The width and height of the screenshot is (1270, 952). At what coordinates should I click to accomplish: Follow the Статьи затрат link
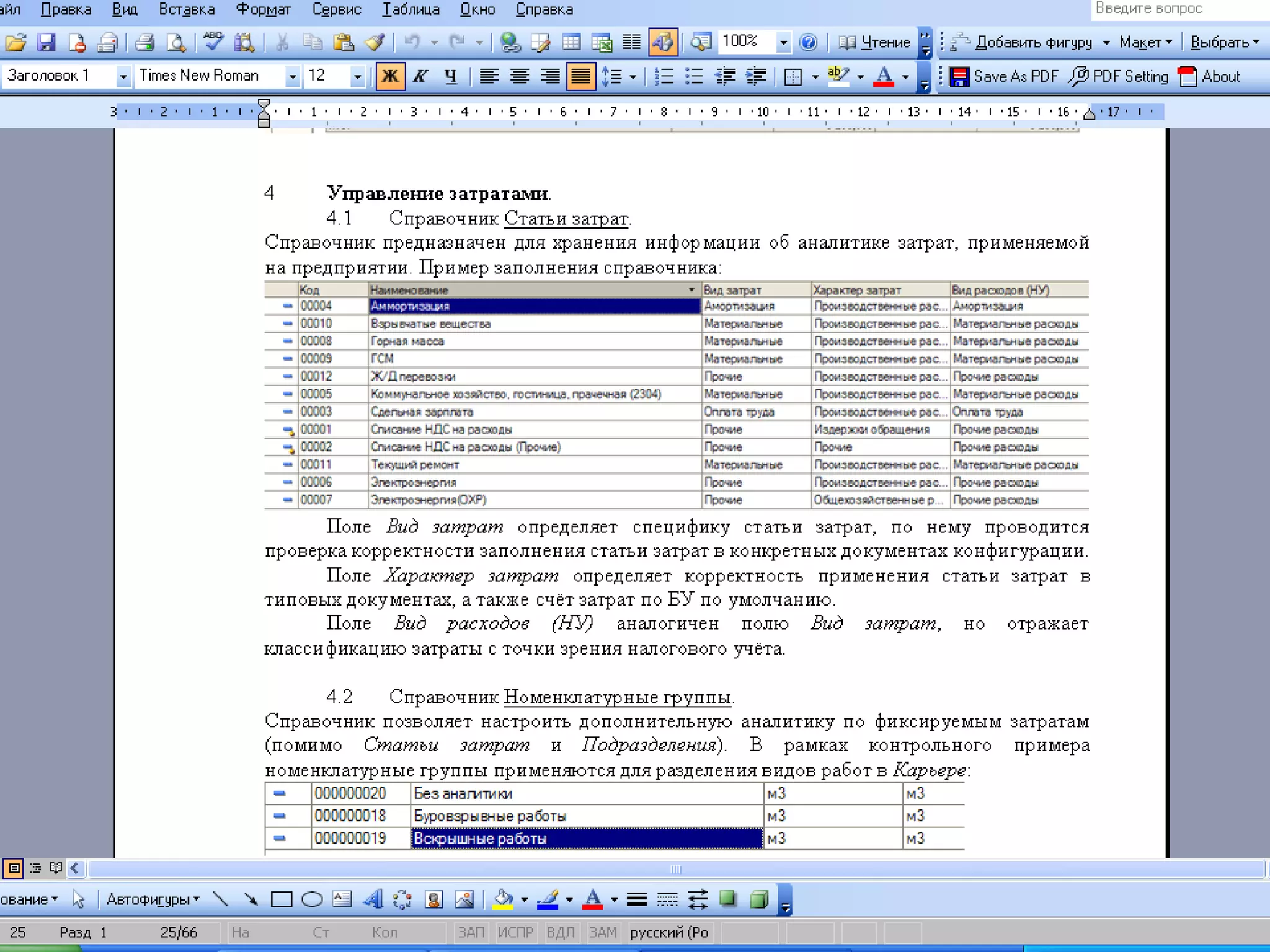pos(566,218)
